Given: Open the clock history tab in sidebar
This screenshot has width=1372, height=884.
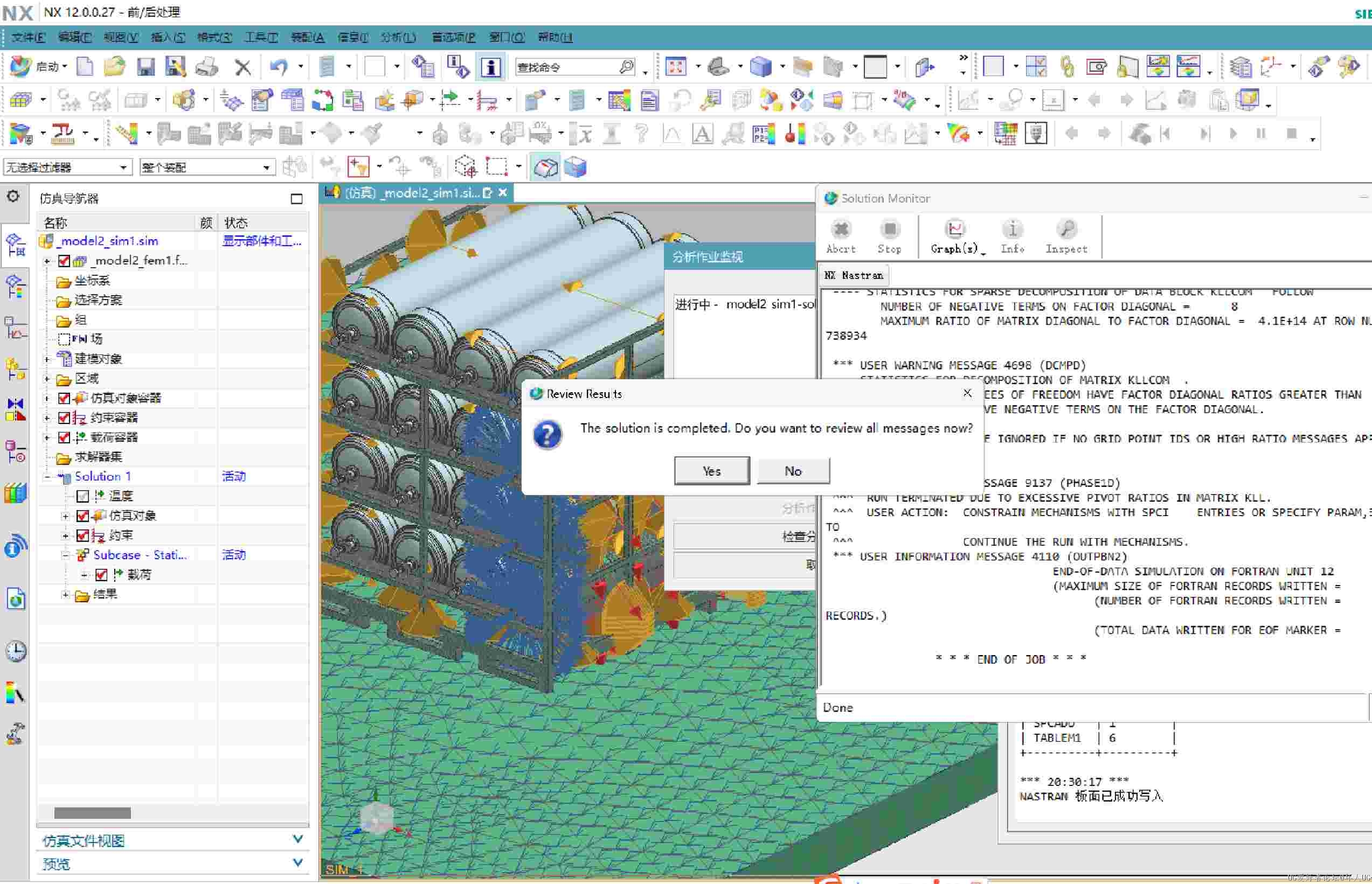Looking at the screenshot, I should [x=15, y=651].
